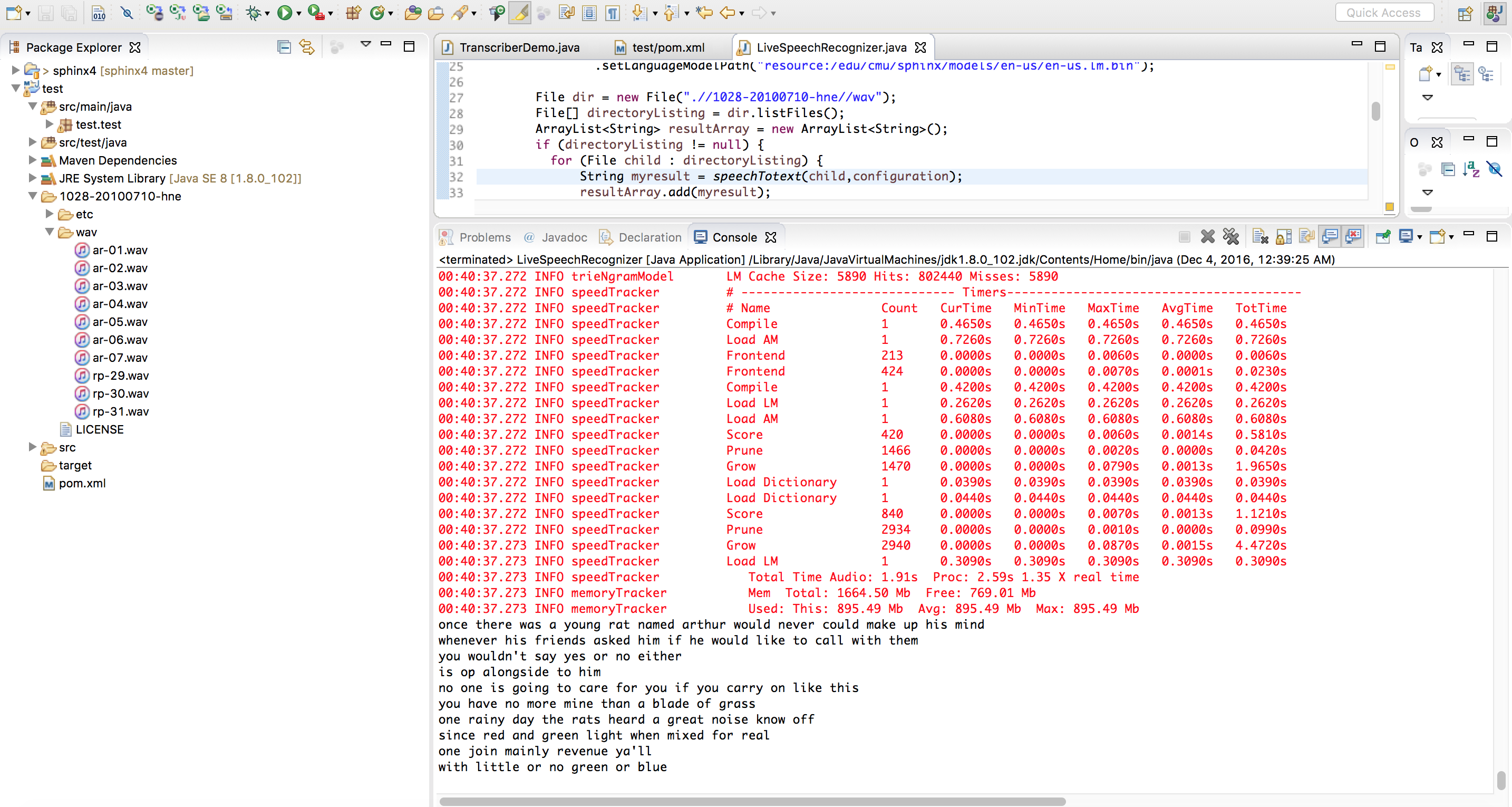1512x807 pixels.
Task: Click the Pin Console icon
Action: [1383, 237]
